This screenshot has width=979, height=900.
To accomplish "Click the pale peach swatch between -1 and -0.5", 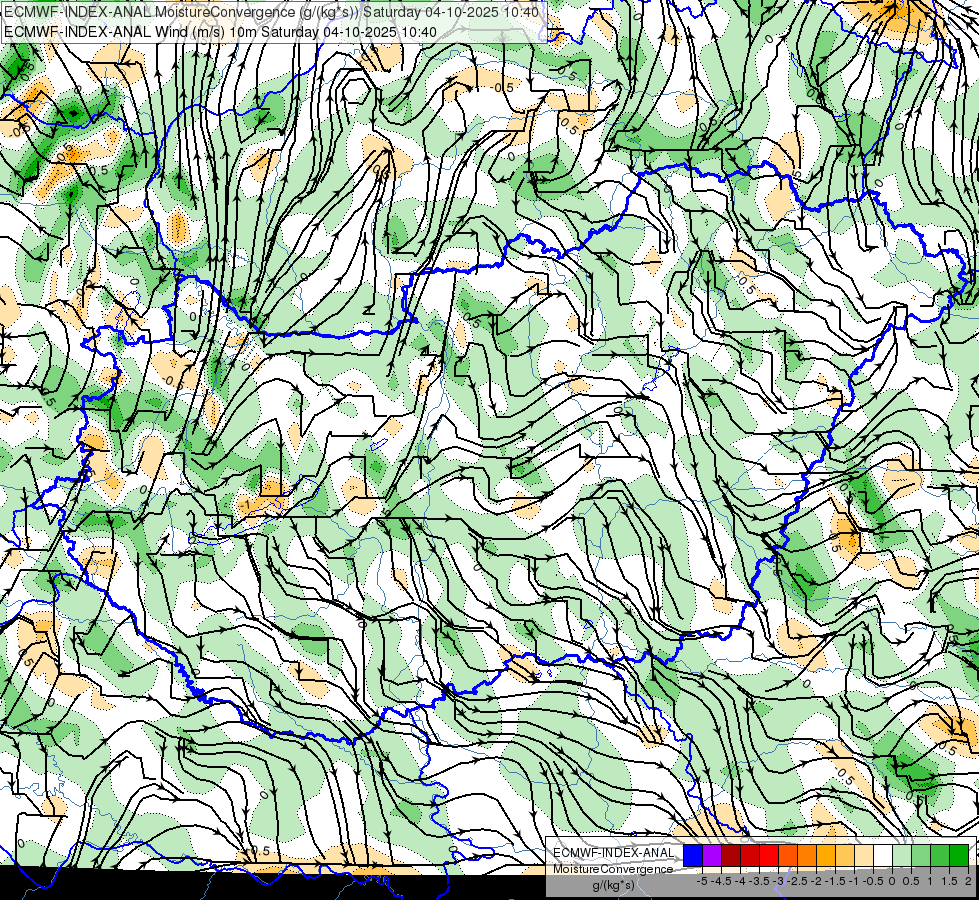I will (864, 856).
